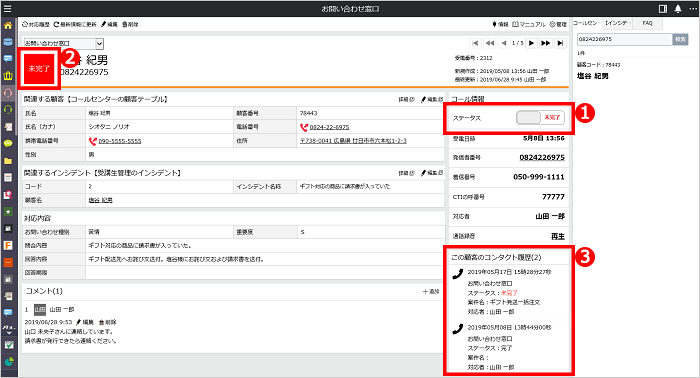Open the お問い合わせ窓口 dropdown
Screen dimensions: 700x378
[x=64, y=43]
